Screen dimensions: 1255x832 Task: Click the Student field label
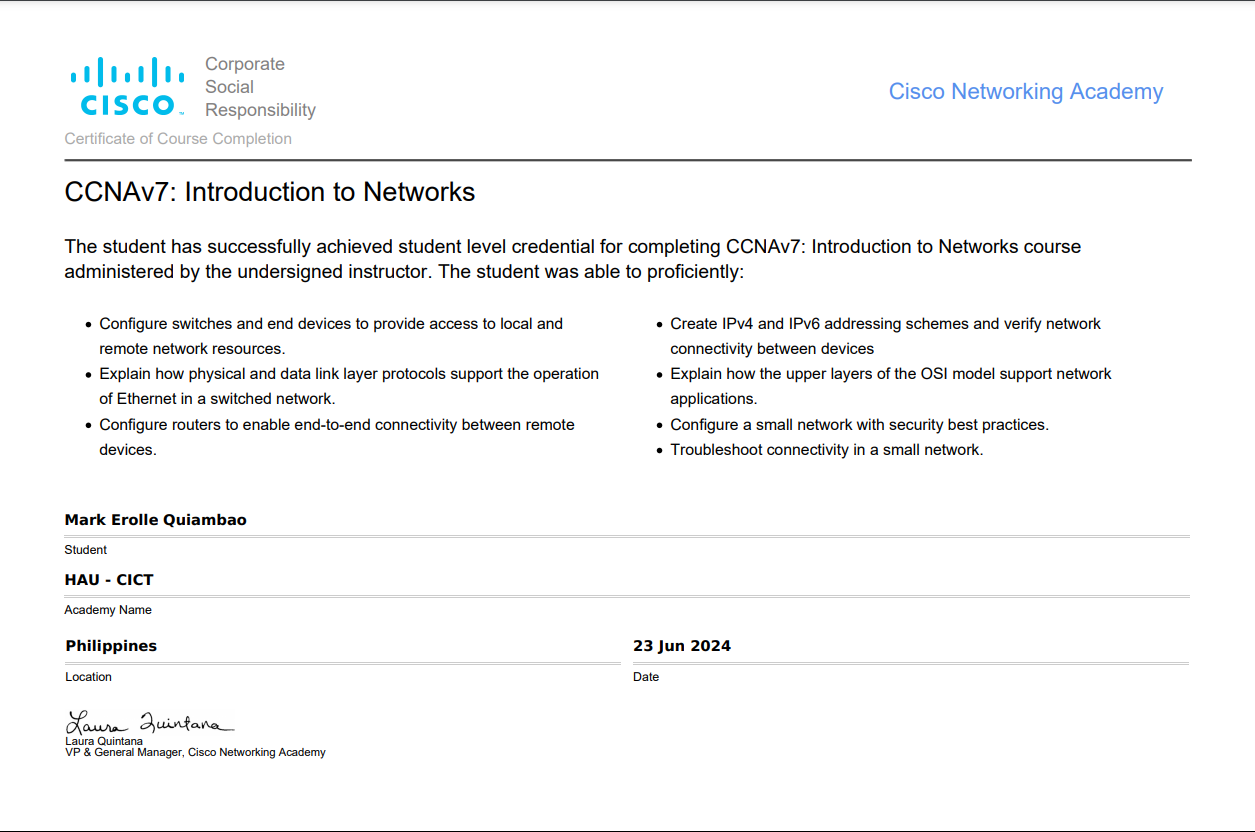click(86, 550)
